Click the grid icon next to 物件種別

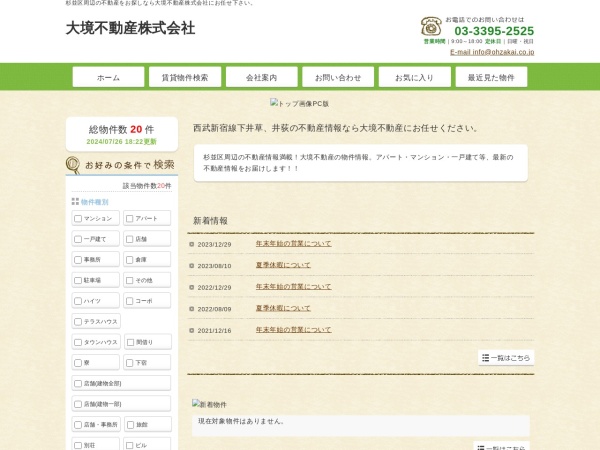coord(75,201)
